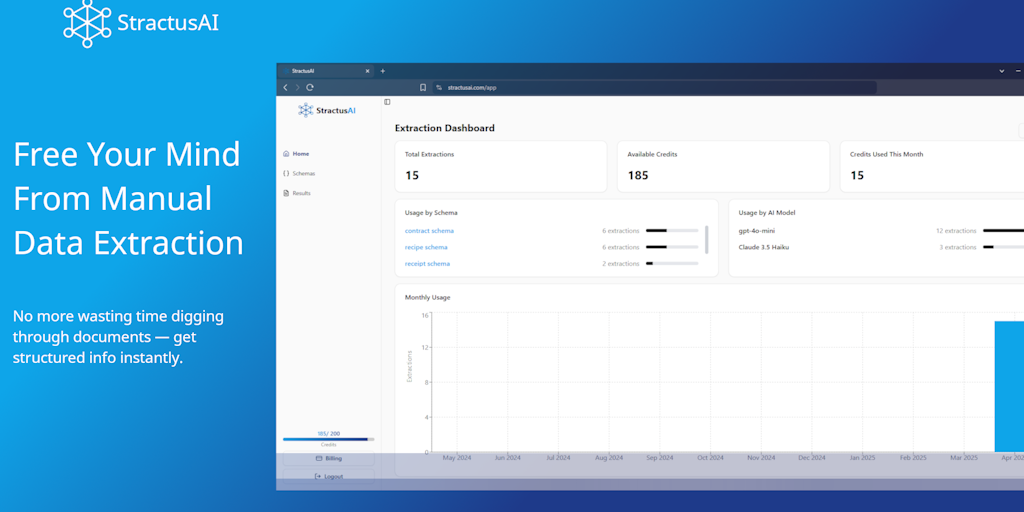This screenshot has width=1024, height=512.
Task: Click the Monthly Usage chart title
Action: tap(427, 298)
